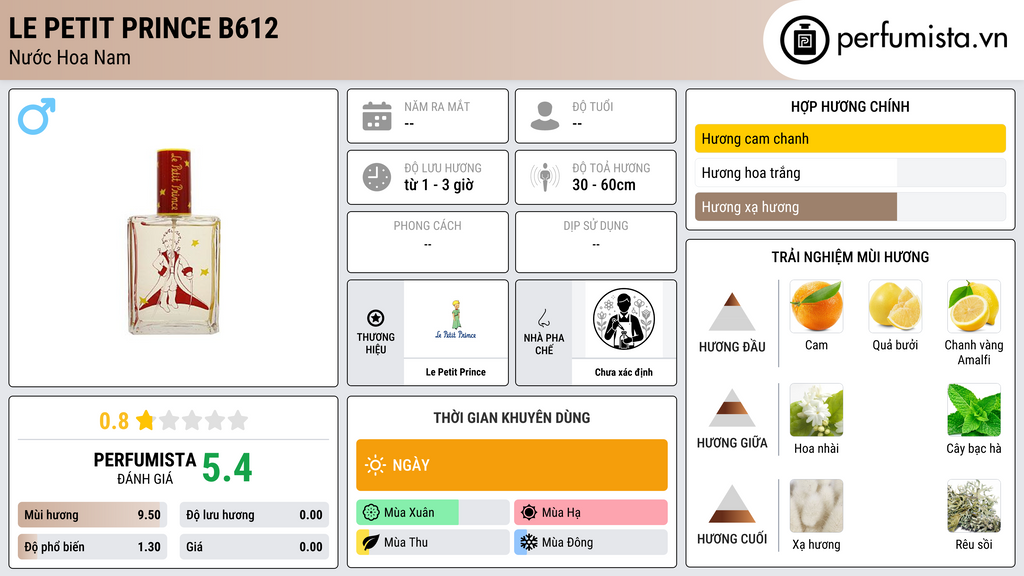Click the calendar icon for Năm ra mắt

[377, 116]
